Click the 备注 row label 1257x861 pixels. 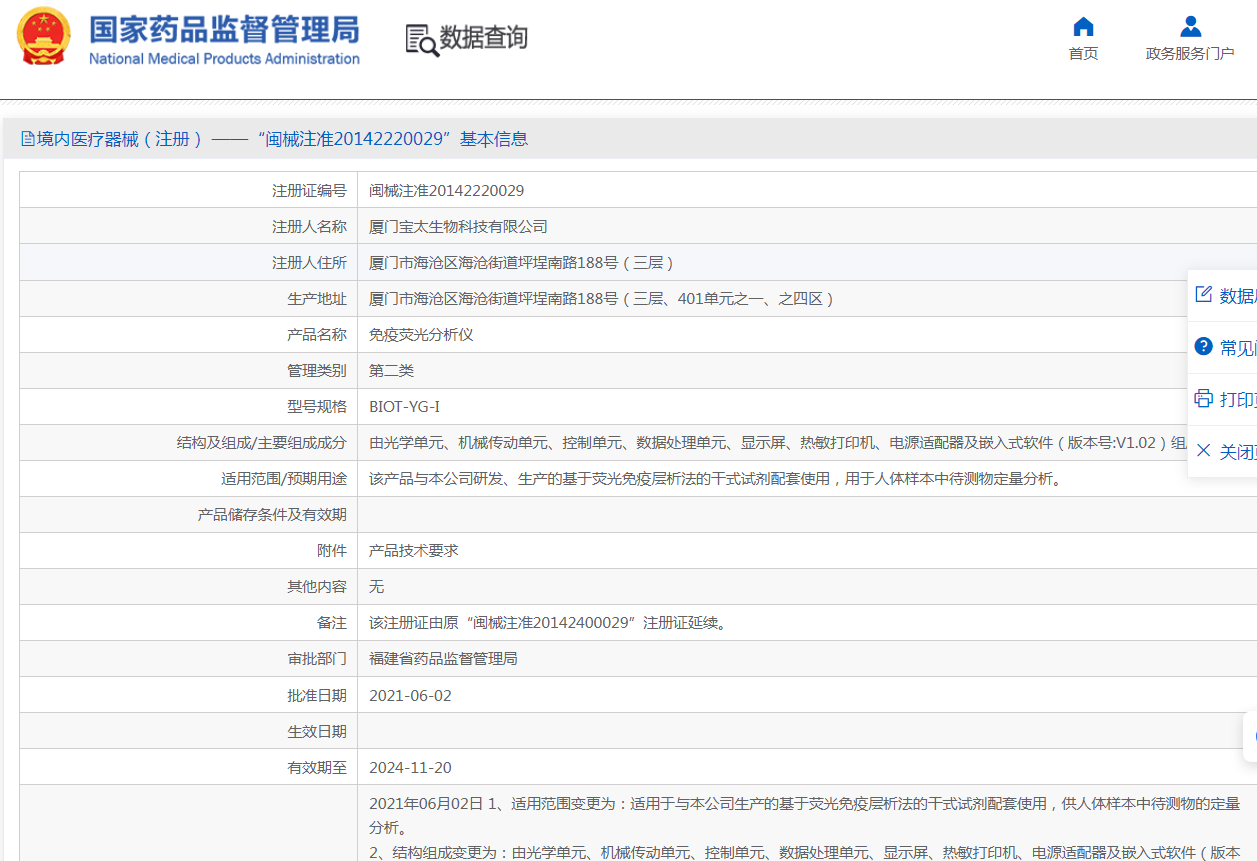point(332,623)
